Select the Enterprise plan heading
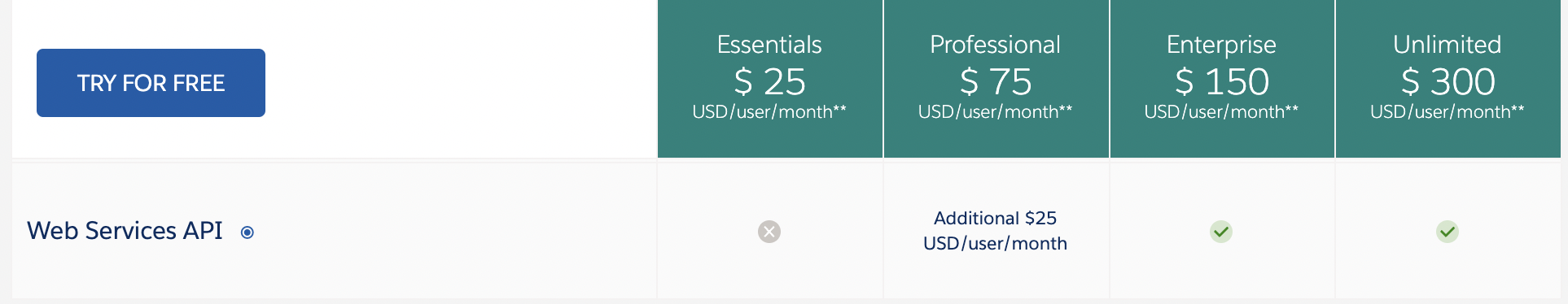The image size is (1568, 304). click(1221, 44)
